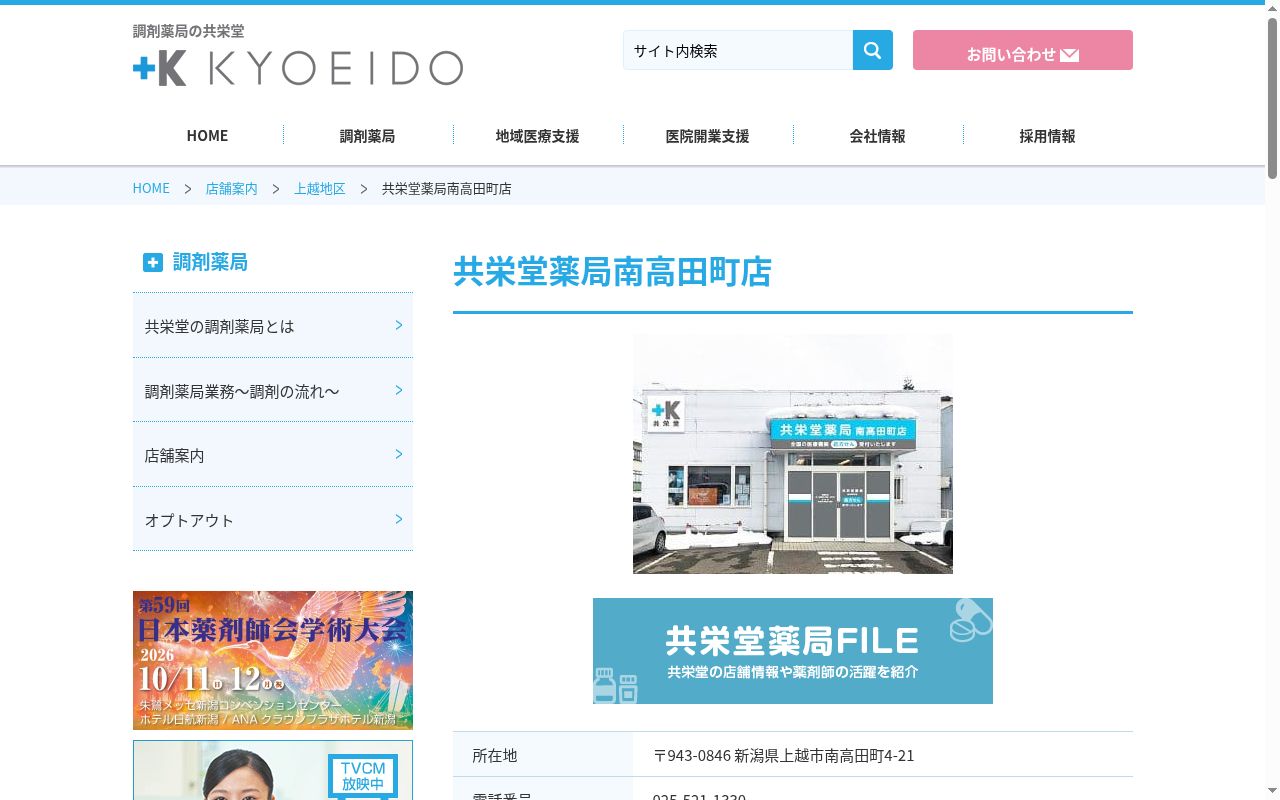Click the お問い合わせ pink button
The image size is (1280, 800).
[x=1023, y=50]
